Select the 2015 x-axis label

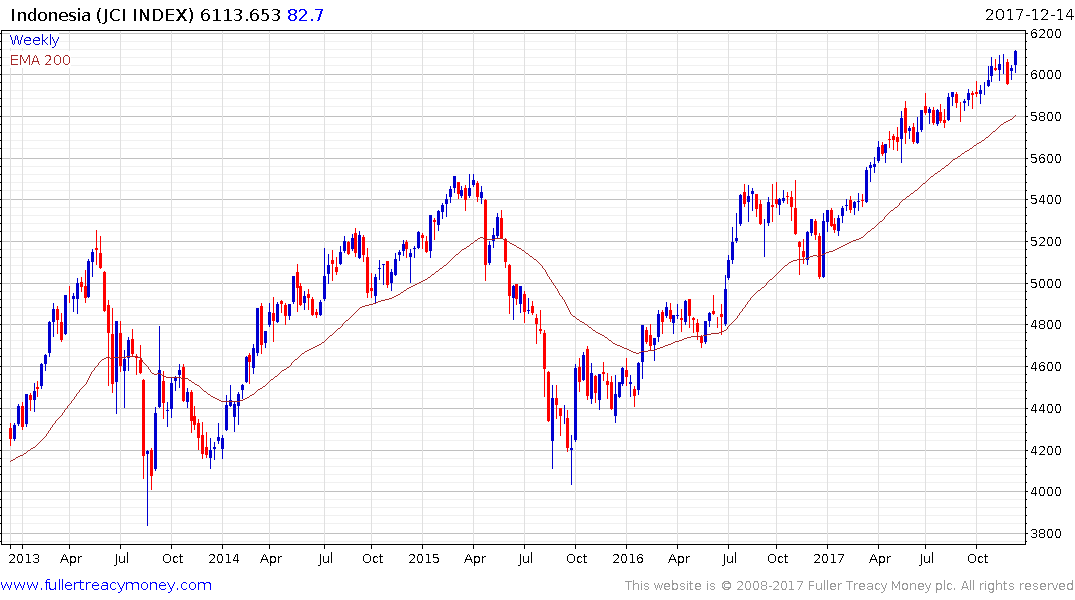pyautogui.click(x=424, y=558)
